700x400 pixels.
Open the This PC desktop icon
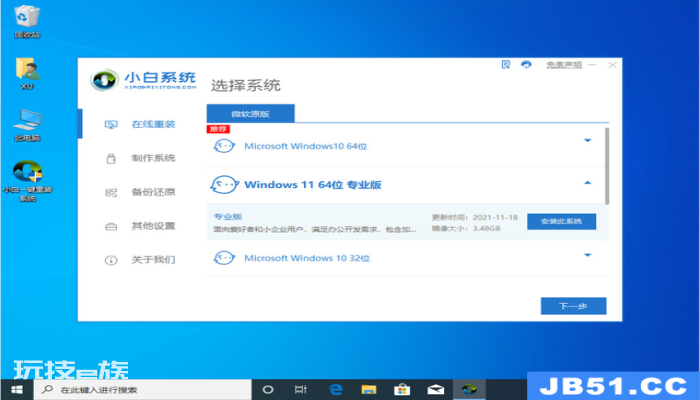[27, 125]
